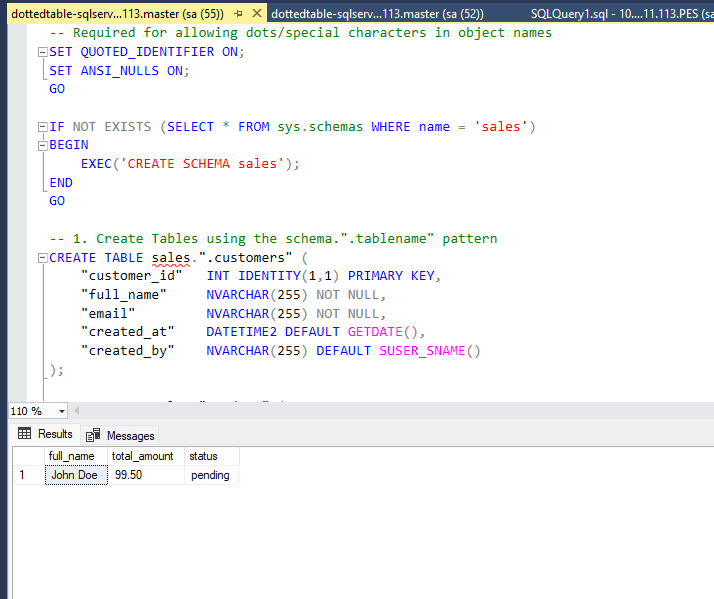Pin the active dottedtable query tab
Viewport: 714px width, 599px height.
pyautogui.click(x=239, y=14)
